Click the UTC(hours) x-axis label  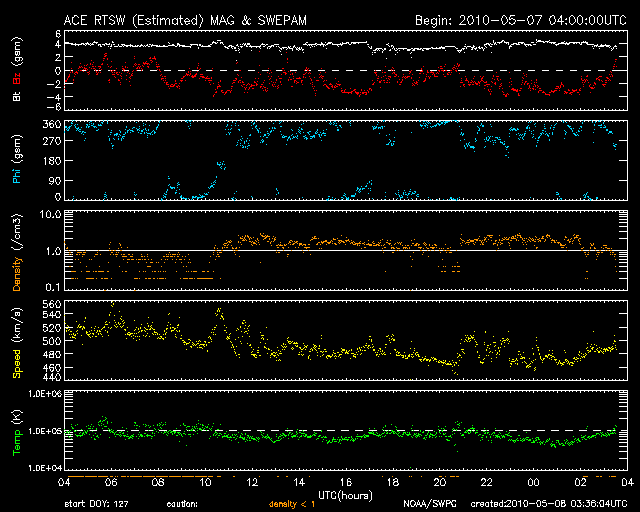point(345,495)
